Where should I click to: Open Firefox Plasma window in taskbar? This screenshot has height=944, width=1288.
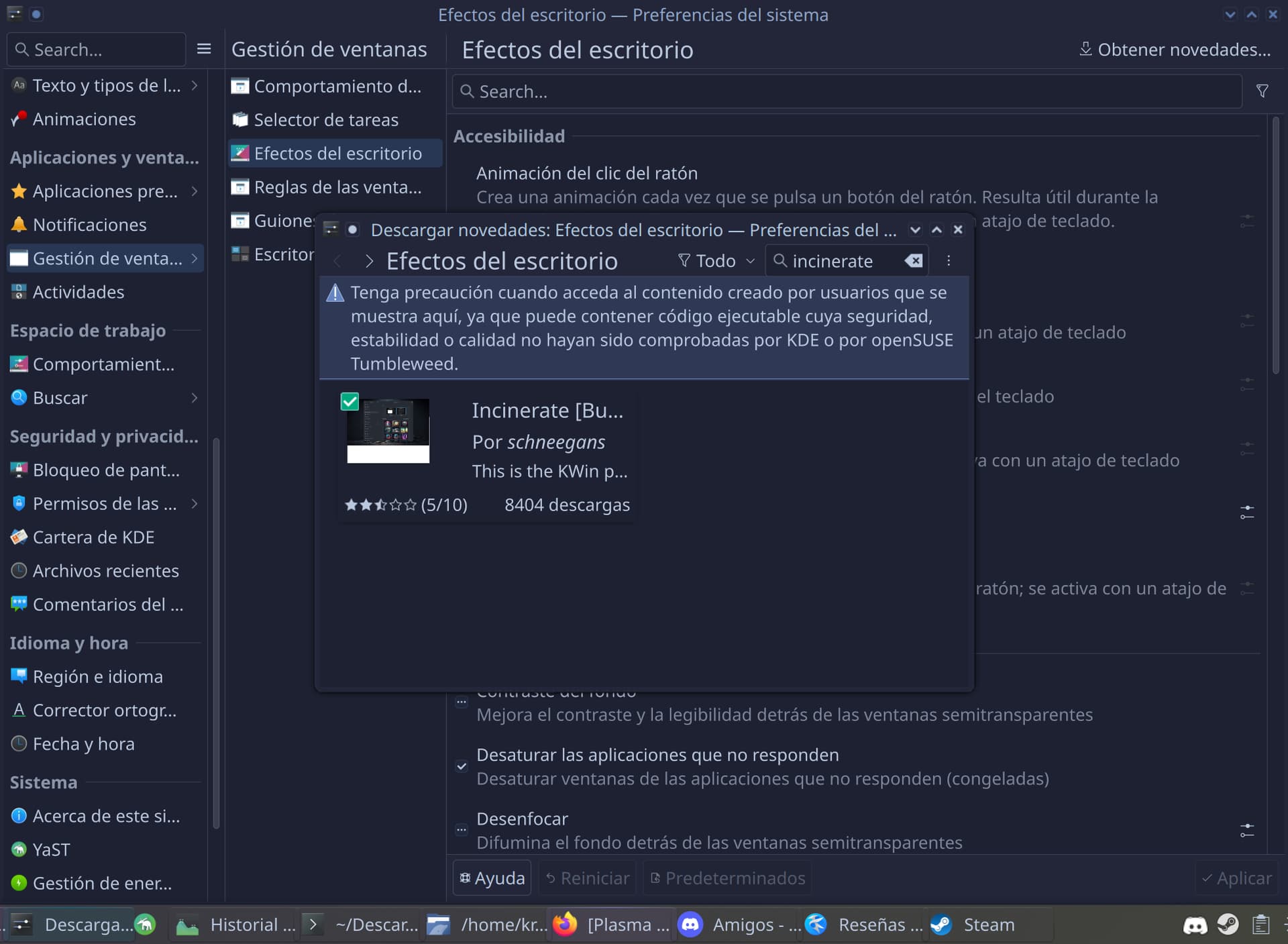[612, 925]
